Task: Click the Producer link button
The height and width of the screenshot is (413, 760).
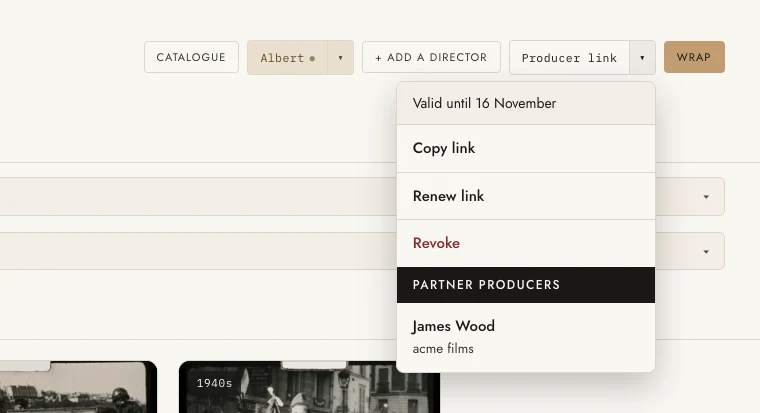Action: pyautogui.click(x=569, y=58)
